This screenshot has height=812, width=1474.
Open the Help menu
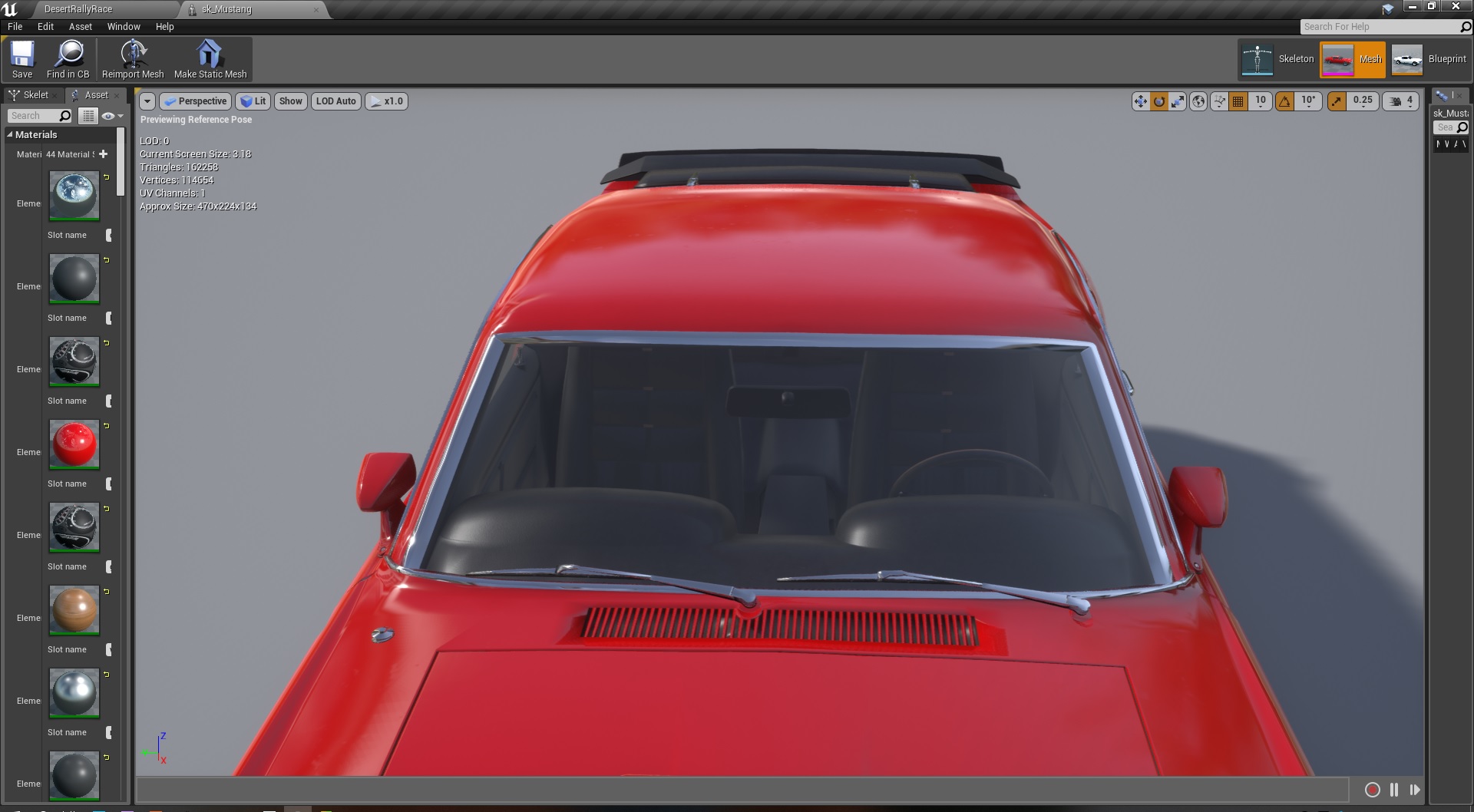coord(165,27)
